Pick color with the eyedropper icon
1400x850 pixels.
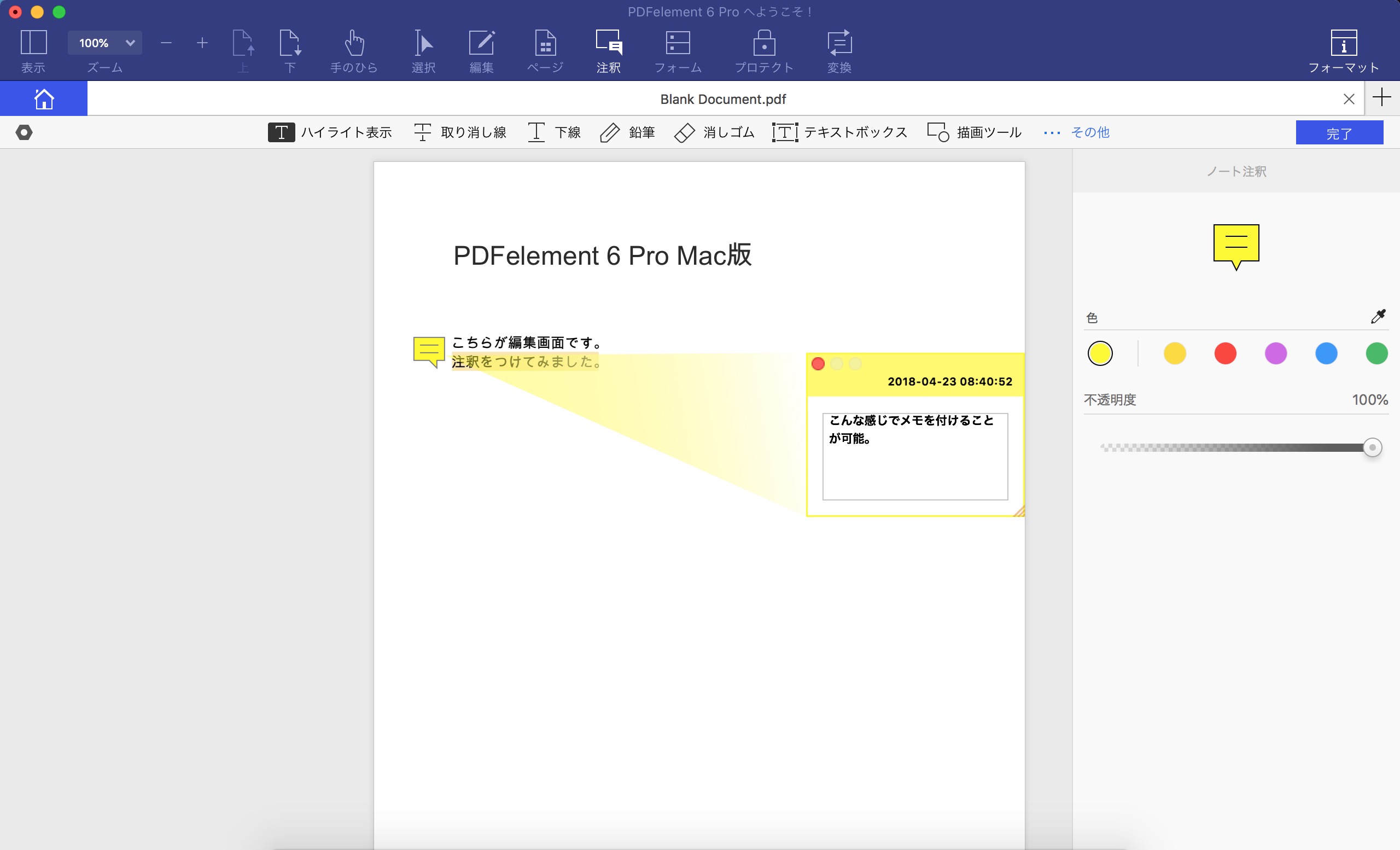point(1379,317)
